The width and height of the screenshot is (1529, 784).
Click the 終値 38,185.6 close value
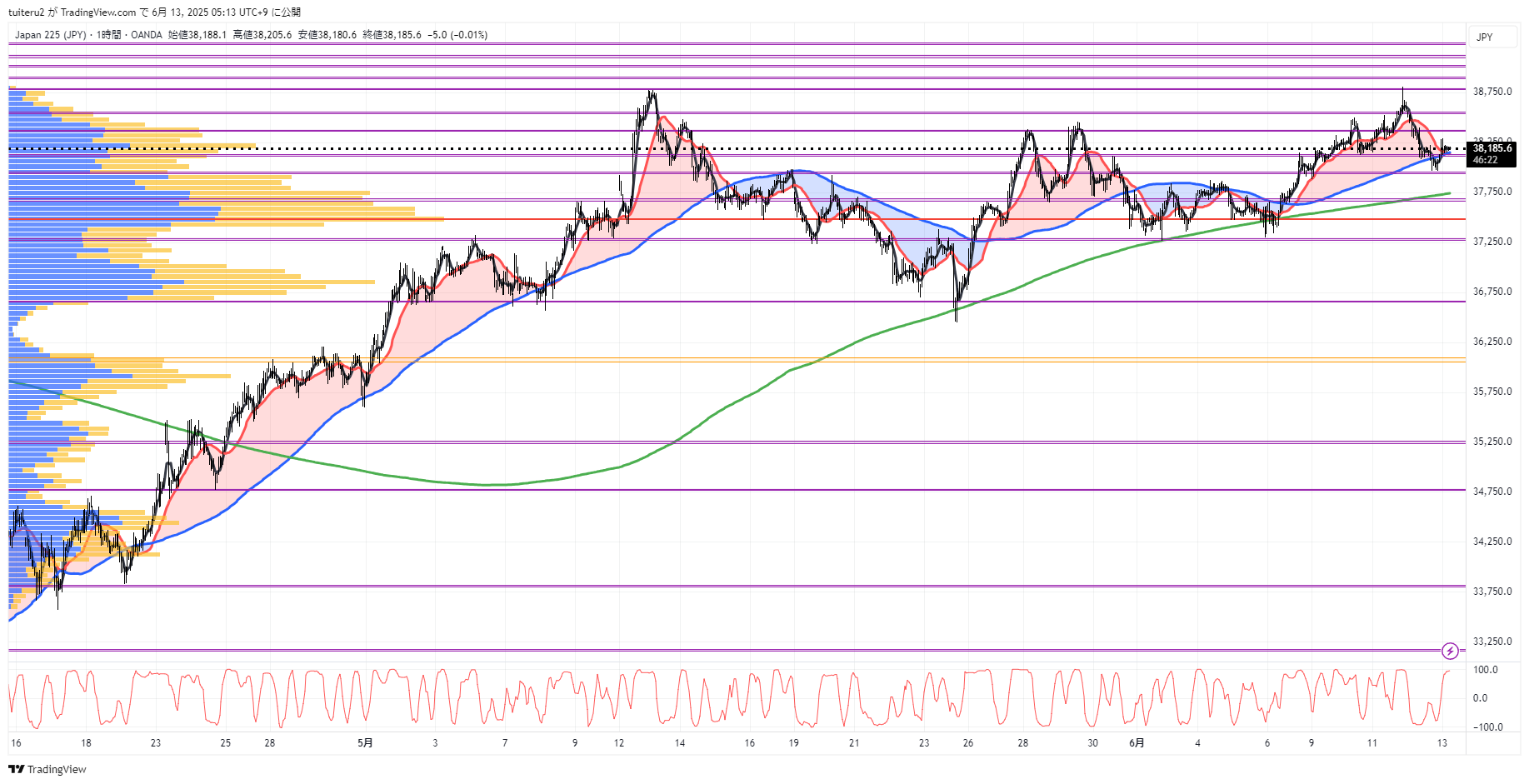point(392,35)
